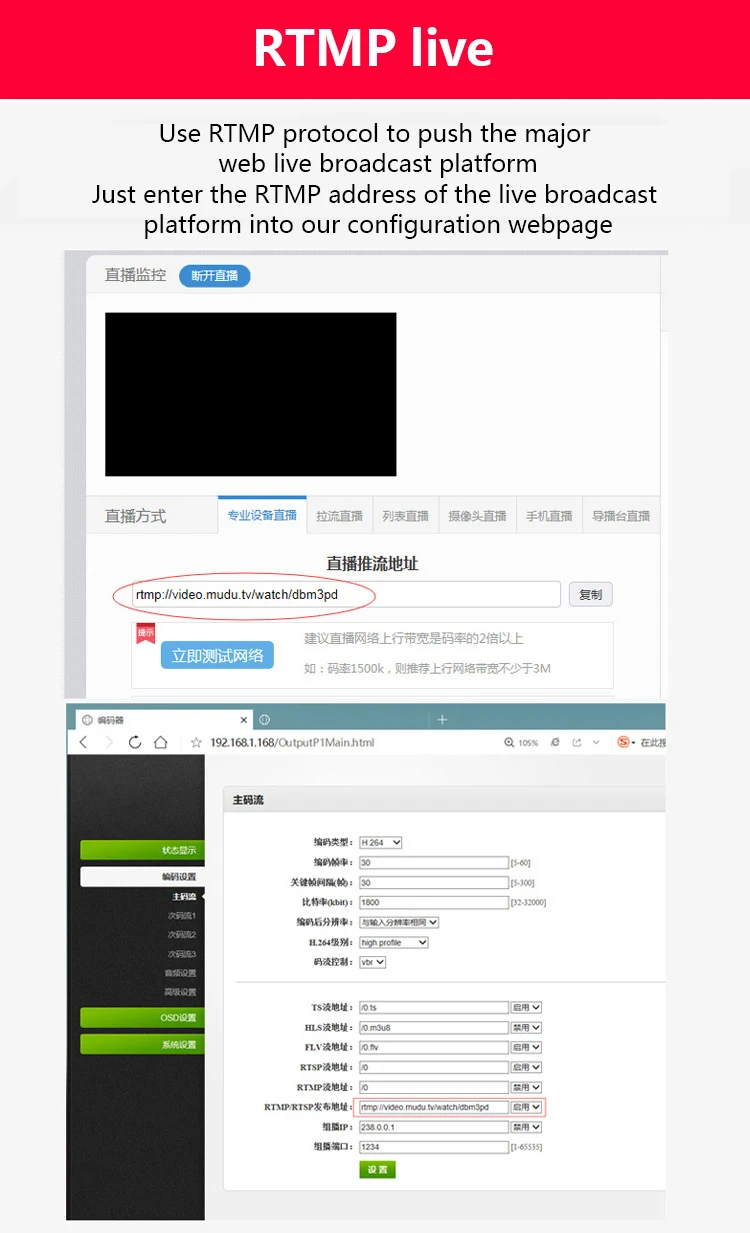Switch to the 摄像头直播 tab
Screen dimensions: 750x1233
477,516
